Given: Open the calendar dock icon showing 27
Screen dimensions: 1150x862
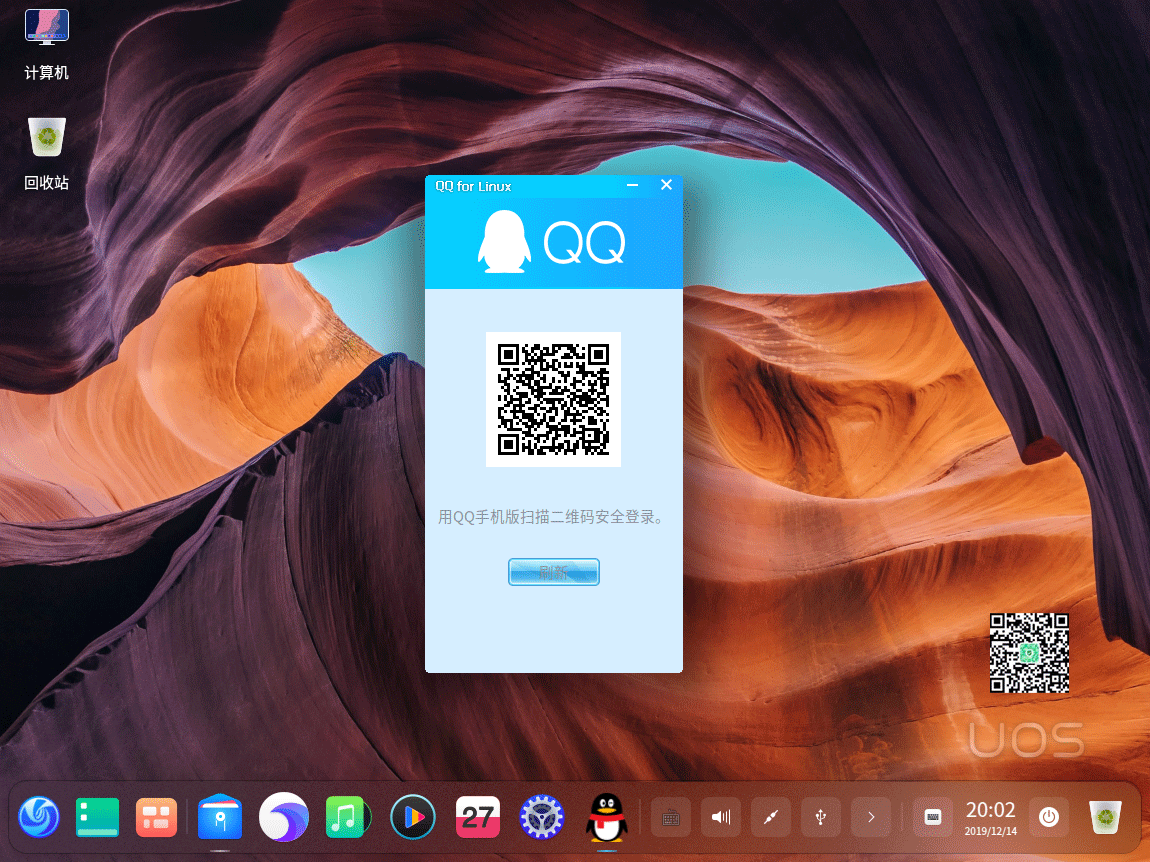Looking at the screenshot, I should pos(477,817).
